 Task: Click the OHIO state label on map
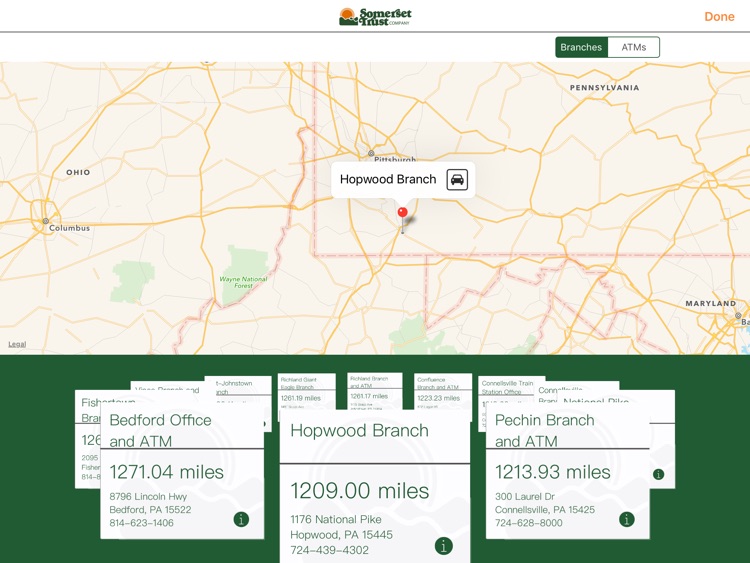tap(78, 172)
